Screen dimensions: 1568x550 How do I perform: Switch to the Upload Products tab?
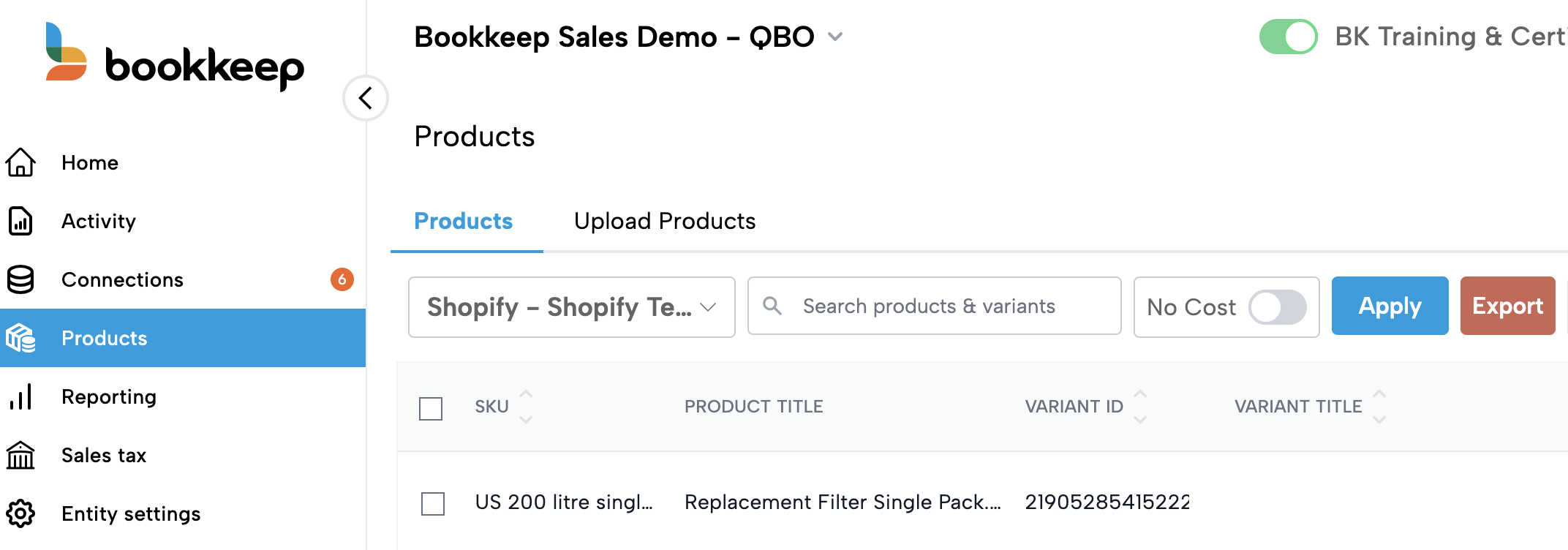pos(664,221)
